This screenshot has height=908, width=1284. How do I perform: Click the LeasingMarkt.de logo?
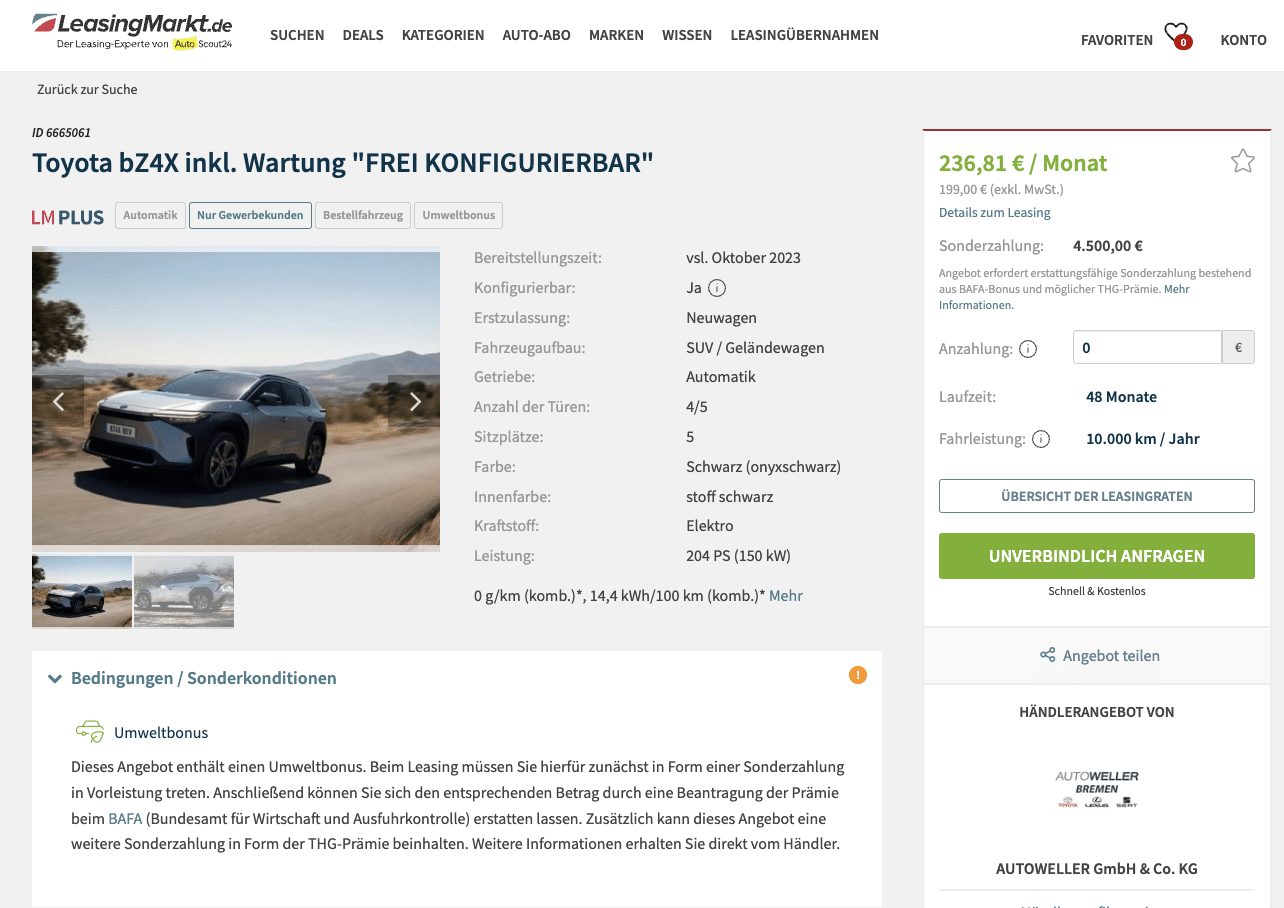tap(132, 32)
